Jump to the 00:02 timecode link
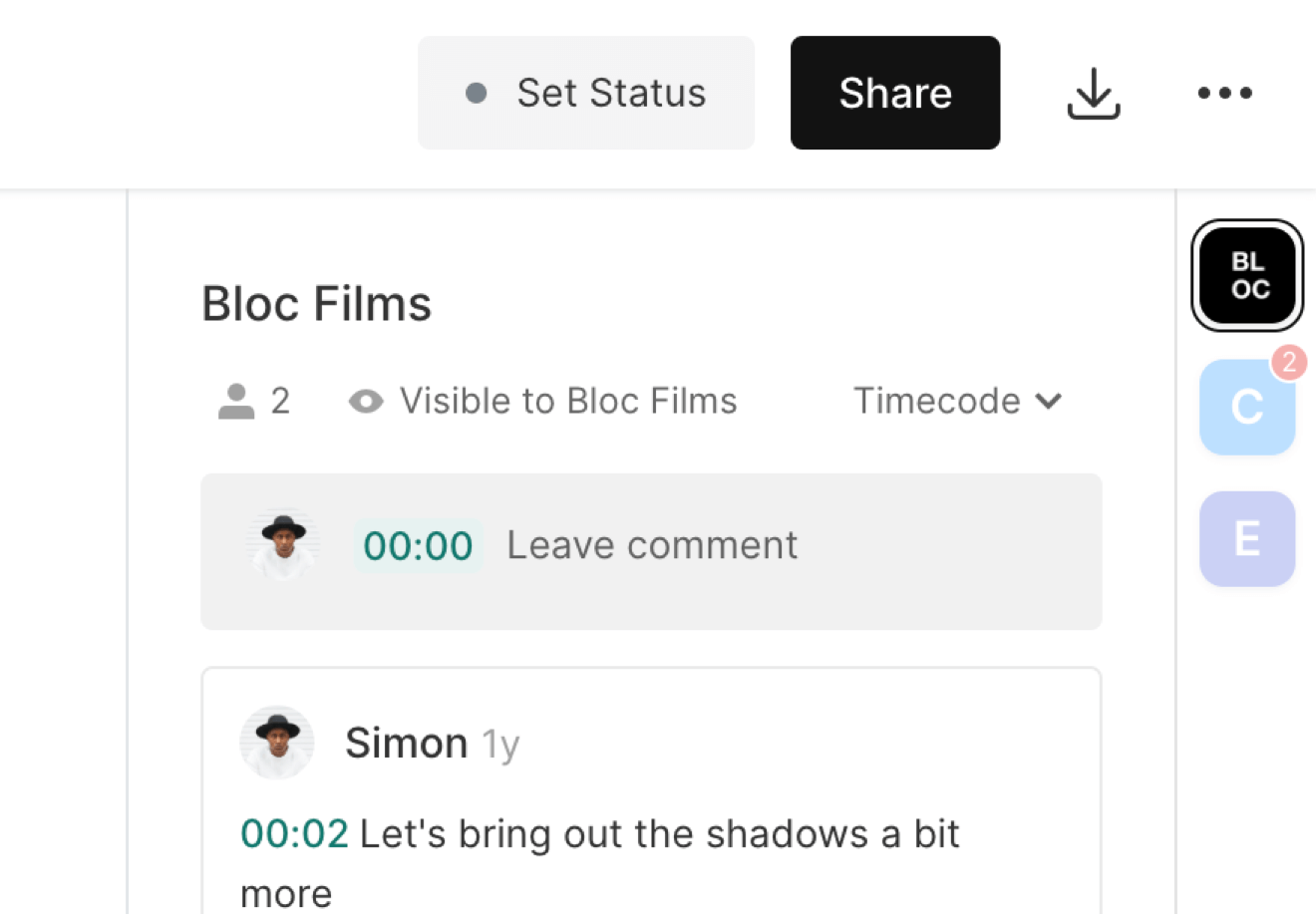This screenshot has width=1316, height=914. tap(294, 834)
